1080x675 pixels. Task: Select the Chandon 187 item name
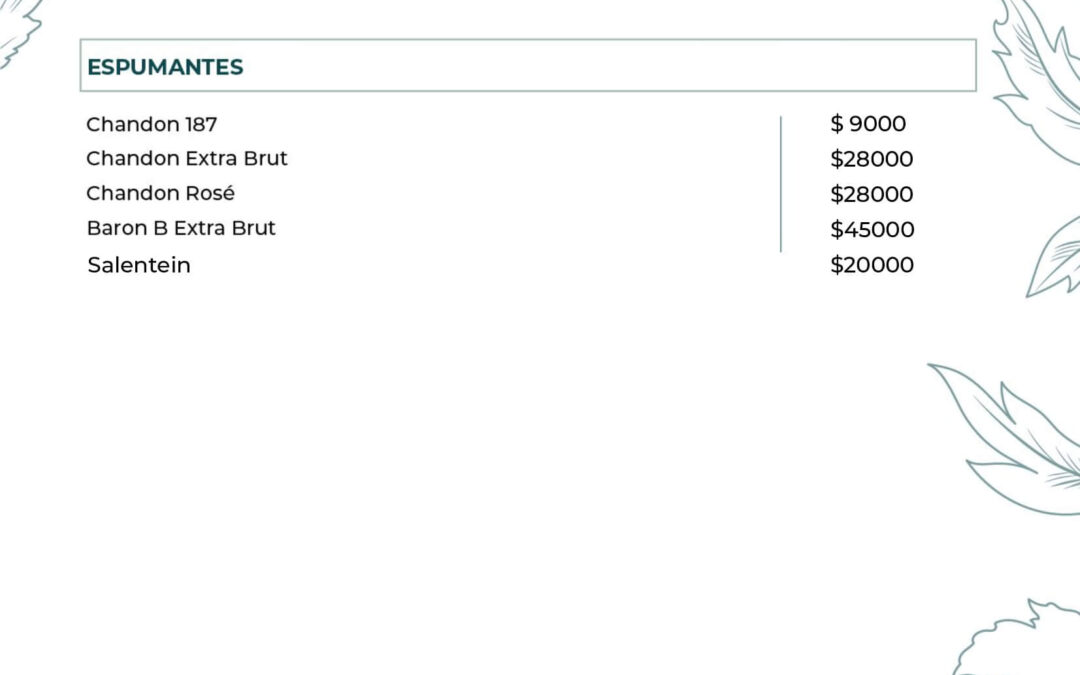pyautogui.click(x=151, y=124)
